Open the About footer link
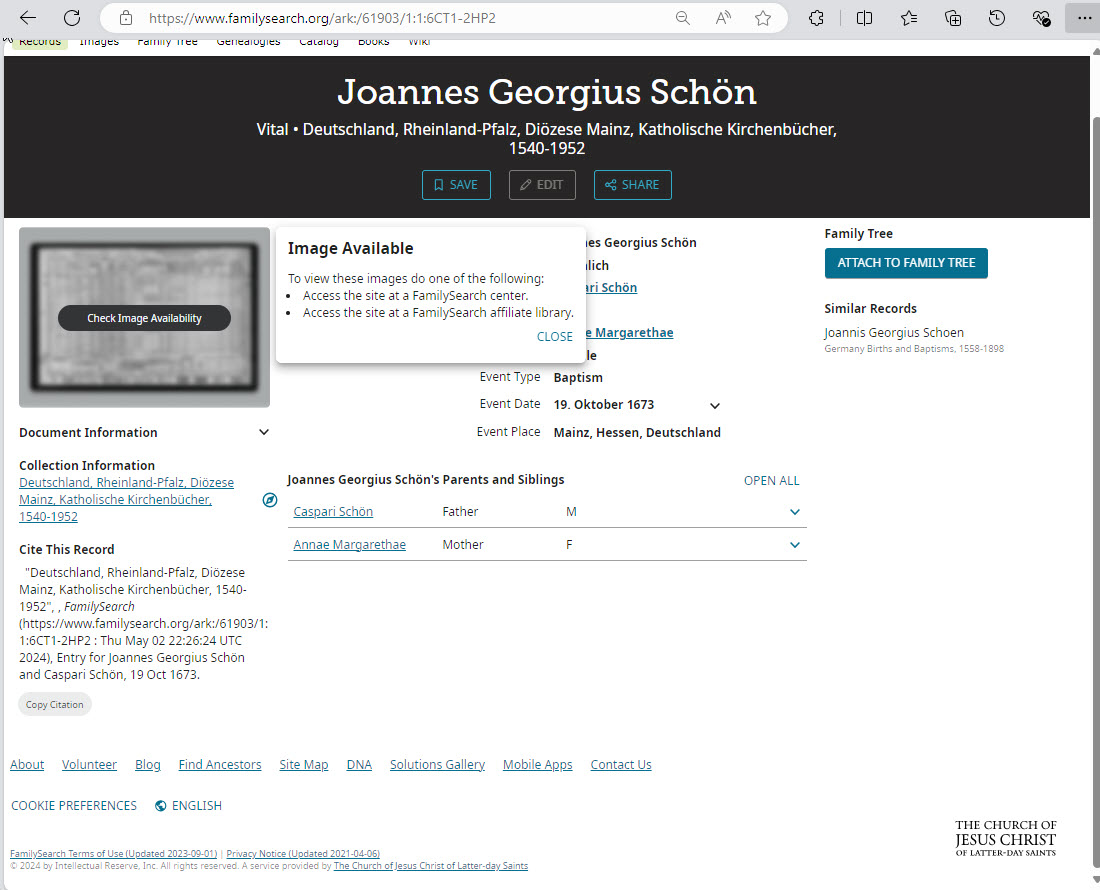 pyautogui.click(x=27, y=764)
